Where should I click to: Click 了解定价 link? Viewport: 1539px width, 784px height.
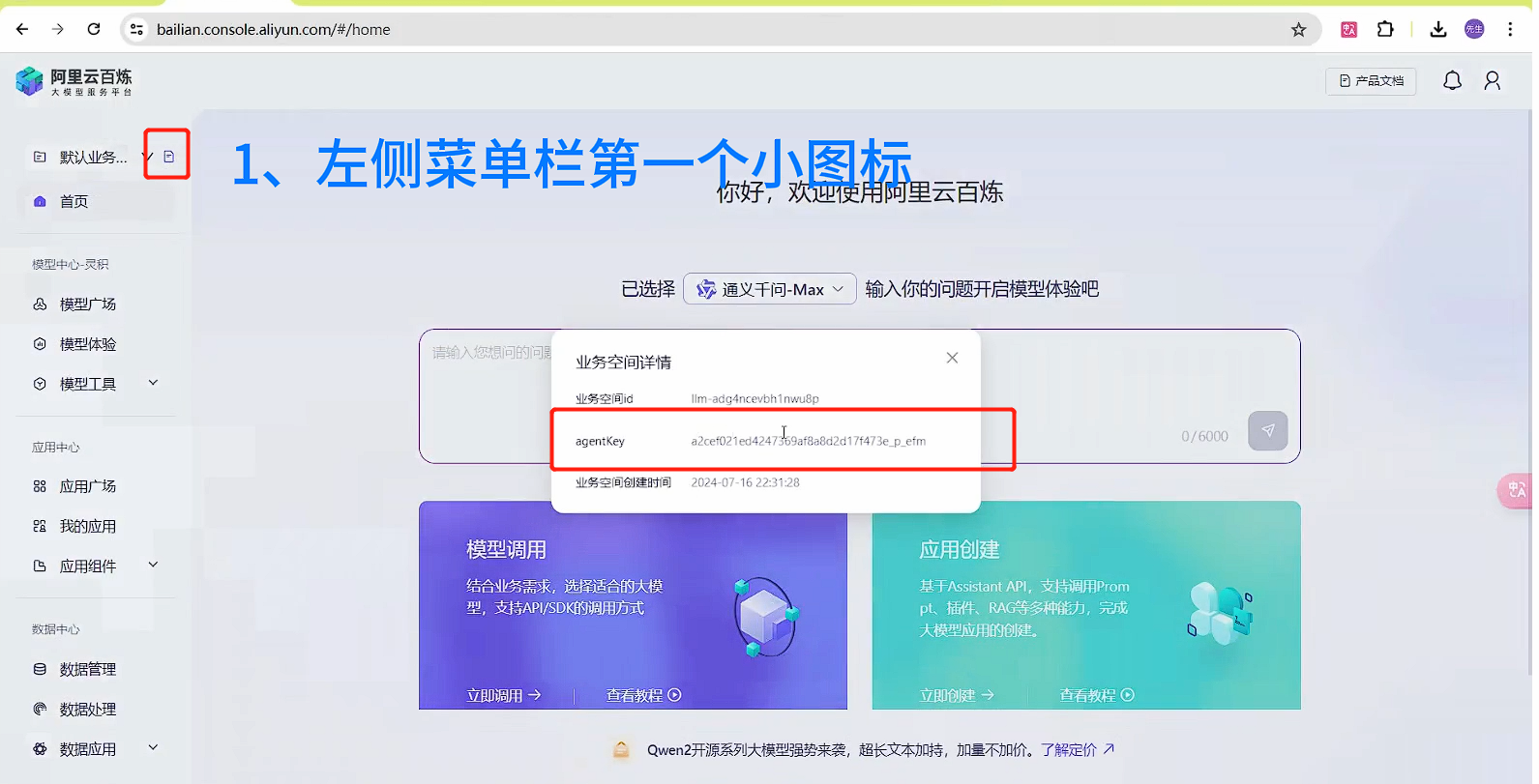[1078, 749]
